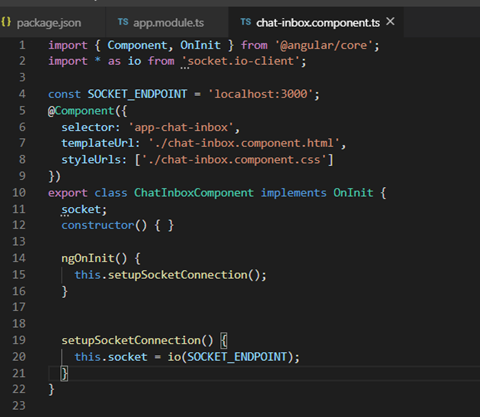The height and width of the screenshot is (417, 480).
Task: Click the SOCKET_ENDPOINT constant on line 4
Action: pos(137,94)
